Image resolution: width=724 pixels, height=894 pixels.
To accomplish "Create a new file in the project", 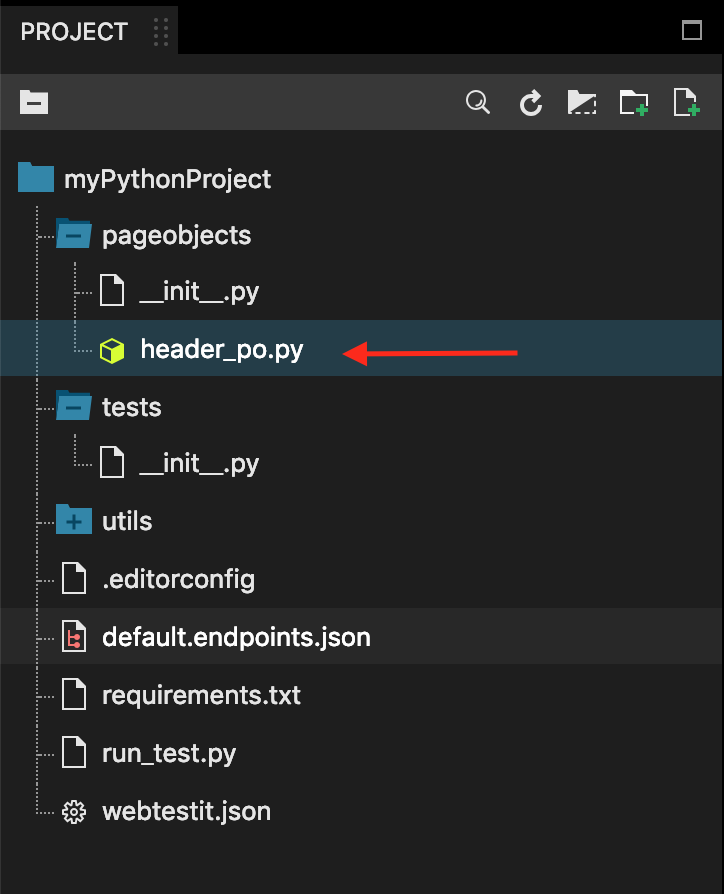I will [x=686, y=103].
